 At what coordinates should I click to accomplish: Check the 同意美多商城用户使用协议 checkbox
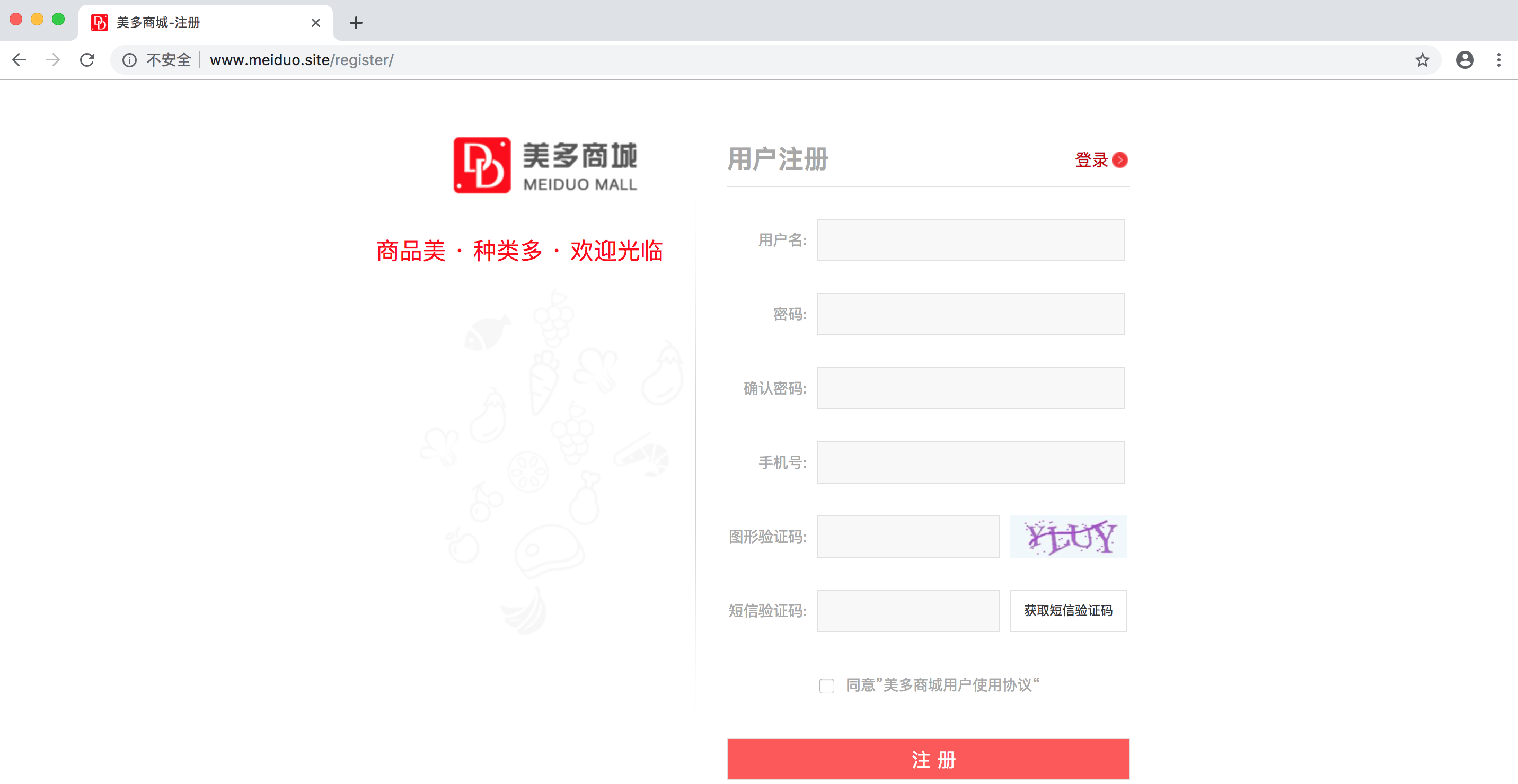(x=826, y=685)
